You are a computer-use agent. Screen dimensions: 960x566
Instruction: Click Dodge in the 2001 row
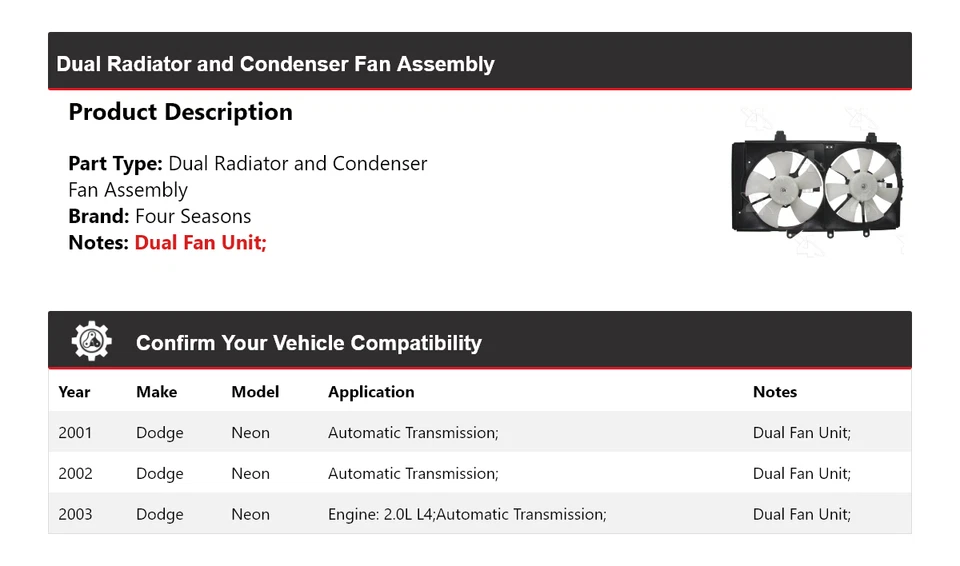160,433
